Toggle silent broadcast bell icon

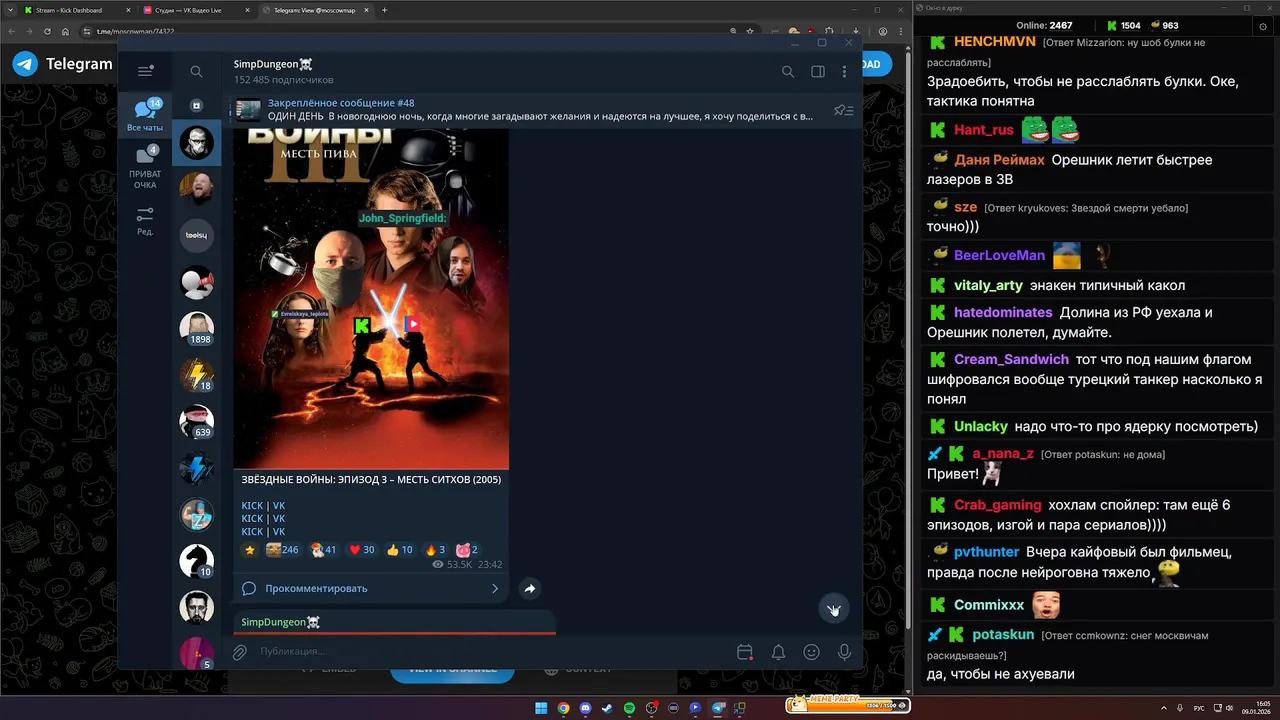tap(778, 652)
